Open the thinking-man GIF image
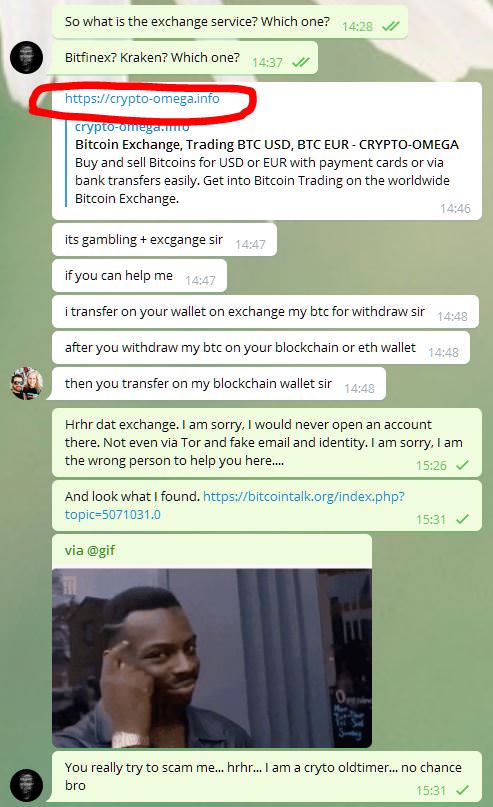This screenshot has width=493, height=807. coord(212,658)
